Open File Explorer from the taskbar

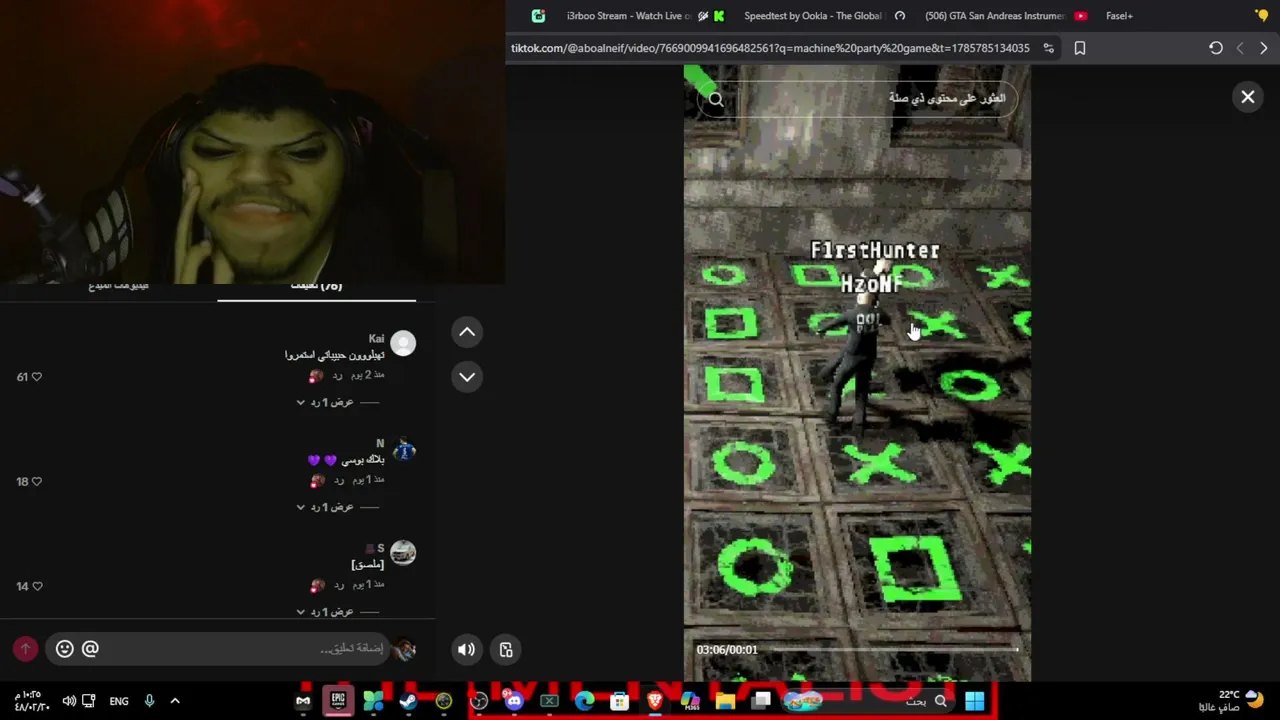(x=725, y=701)
